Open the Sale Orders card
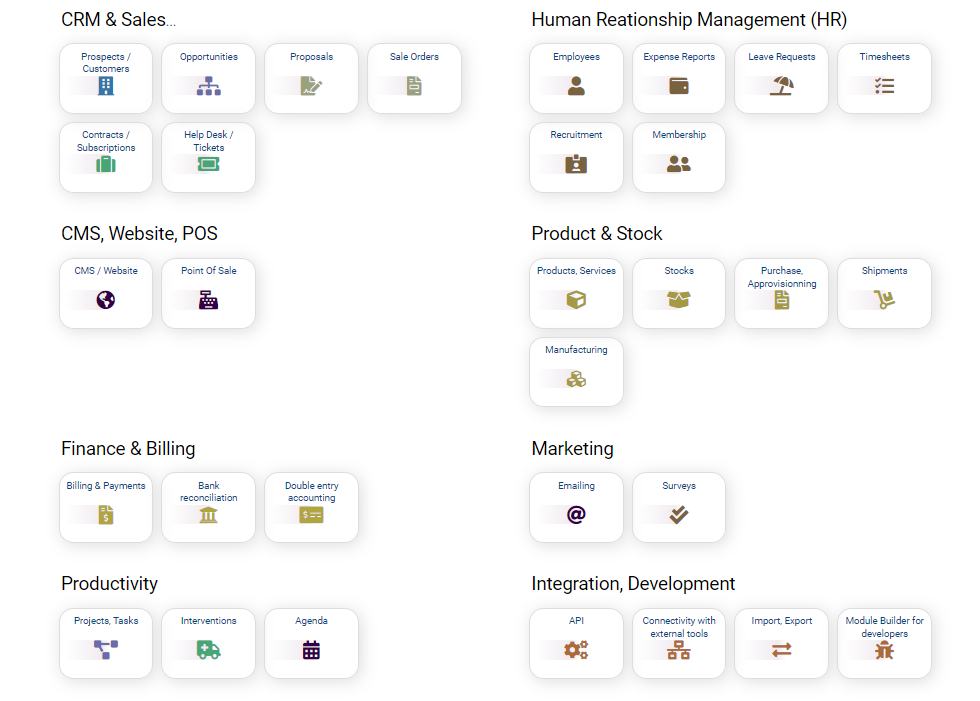 coord(414,78)
